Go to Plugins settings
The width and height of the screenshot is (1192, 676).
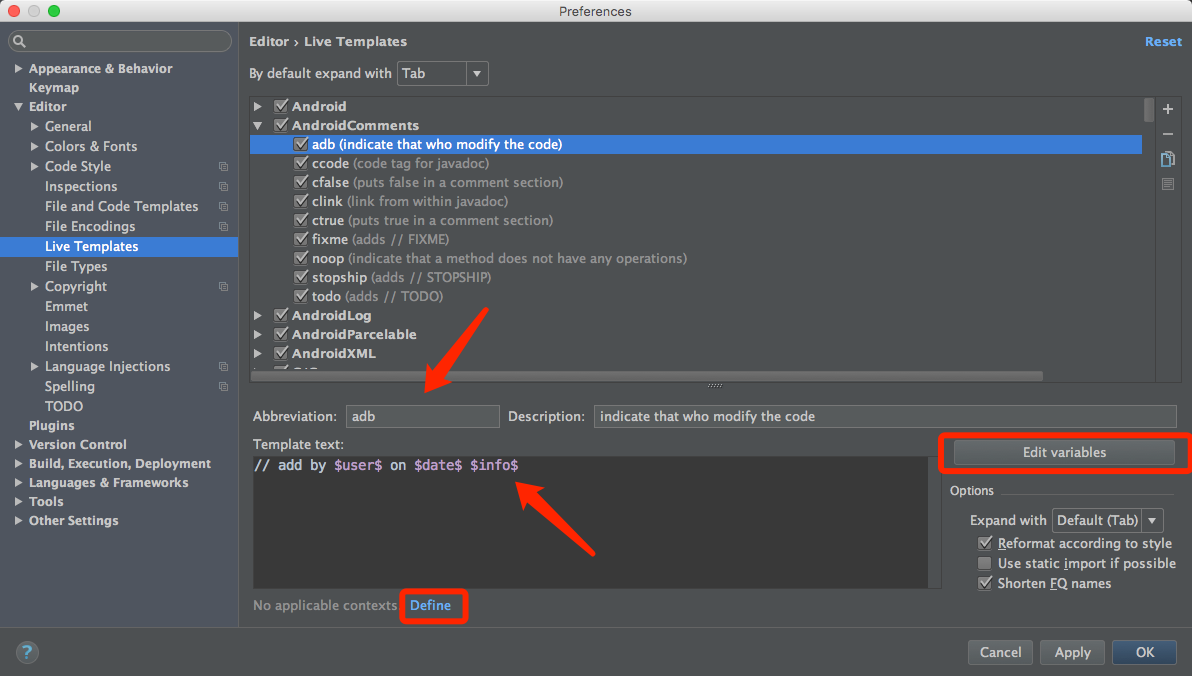(x=52, y=426)
